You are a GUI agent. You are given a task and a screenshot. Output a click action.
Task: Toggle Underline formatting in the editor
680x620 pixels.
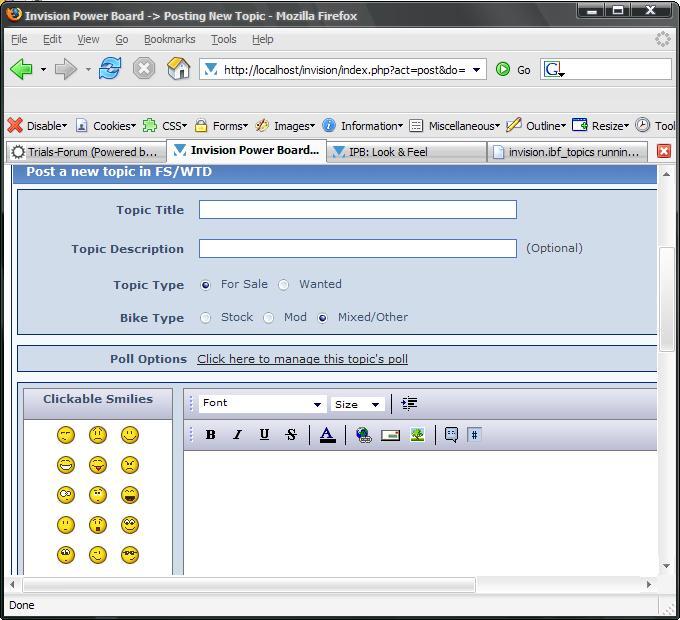pyautogui.click(x=264, y=434)
